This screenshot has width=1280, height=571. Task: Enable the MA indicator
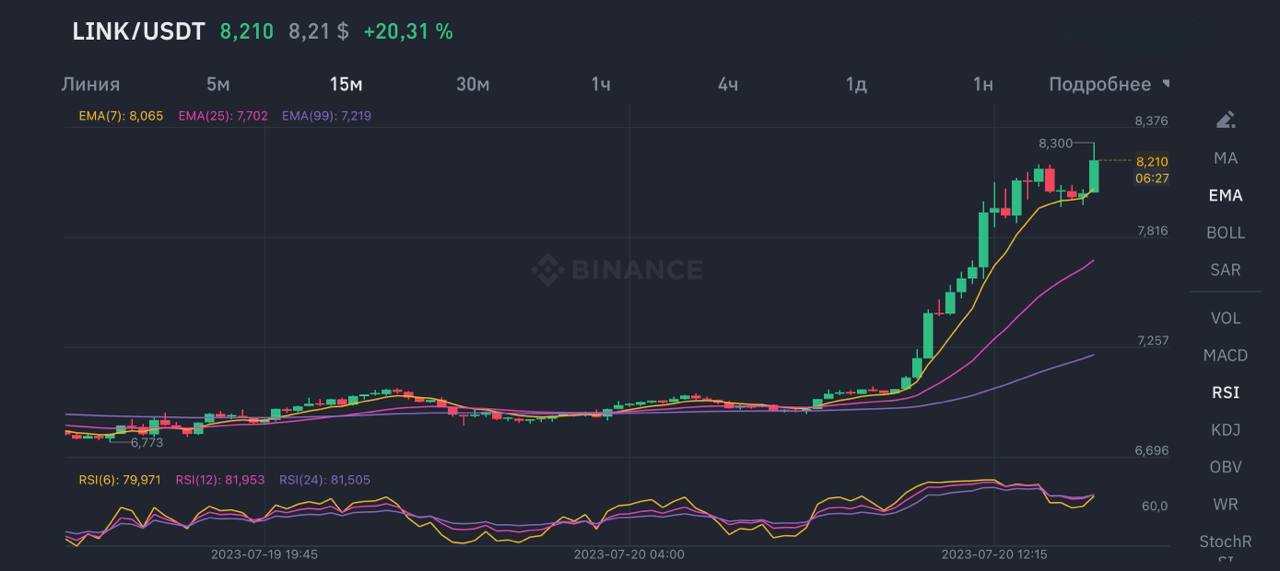point(1226,158)
